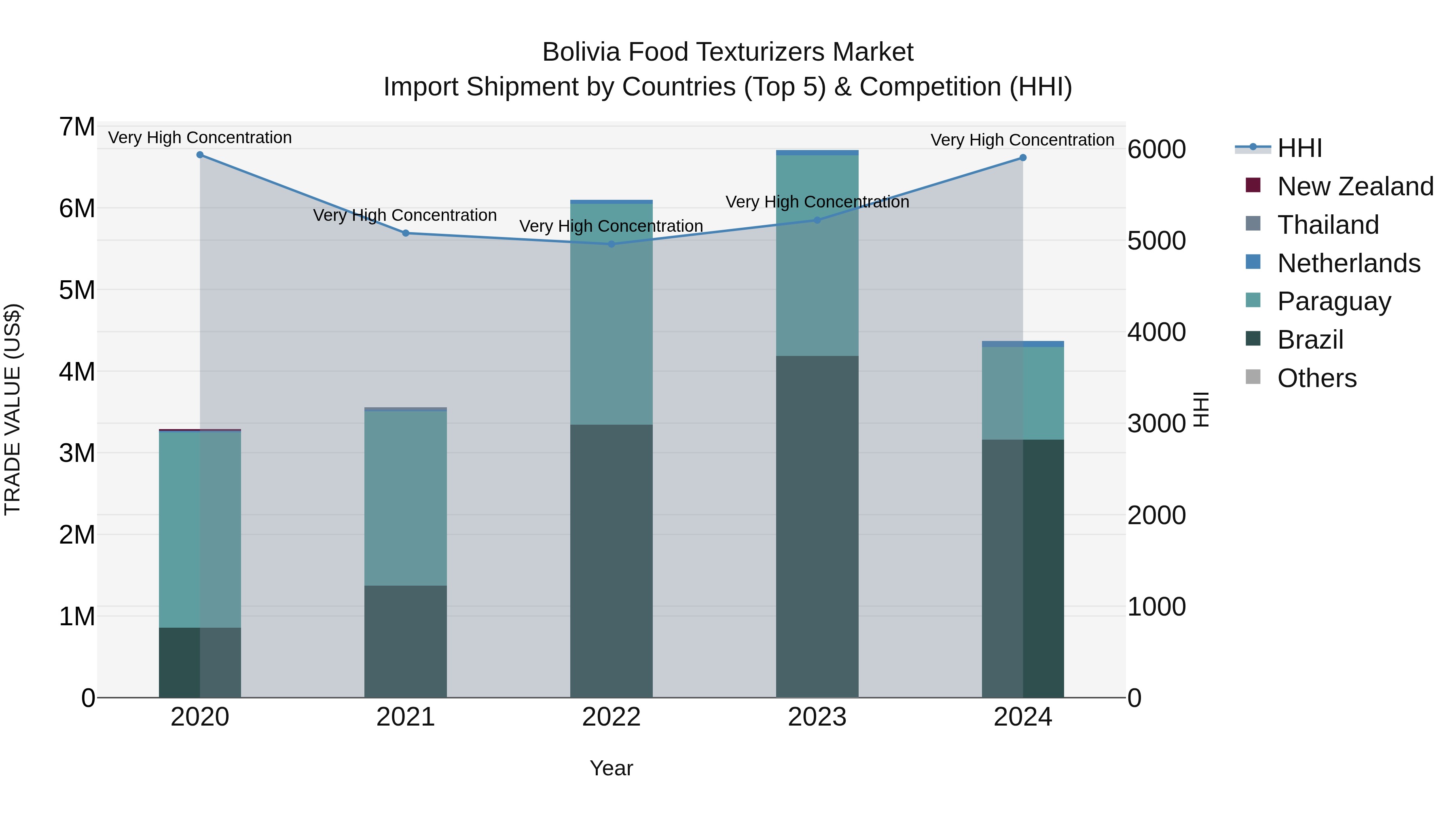Click the Year axis title
The image size is (1456, 819).
click(611, 768)
